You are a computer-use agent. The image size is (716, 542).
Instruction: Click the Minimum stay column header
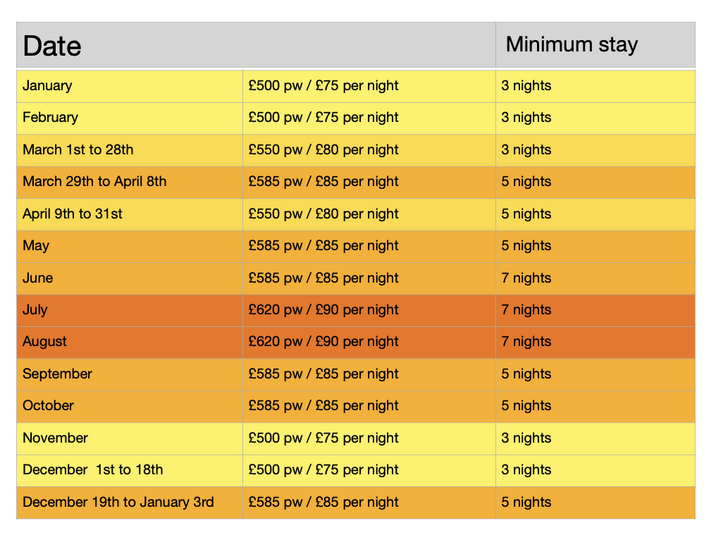coord(571,45)
